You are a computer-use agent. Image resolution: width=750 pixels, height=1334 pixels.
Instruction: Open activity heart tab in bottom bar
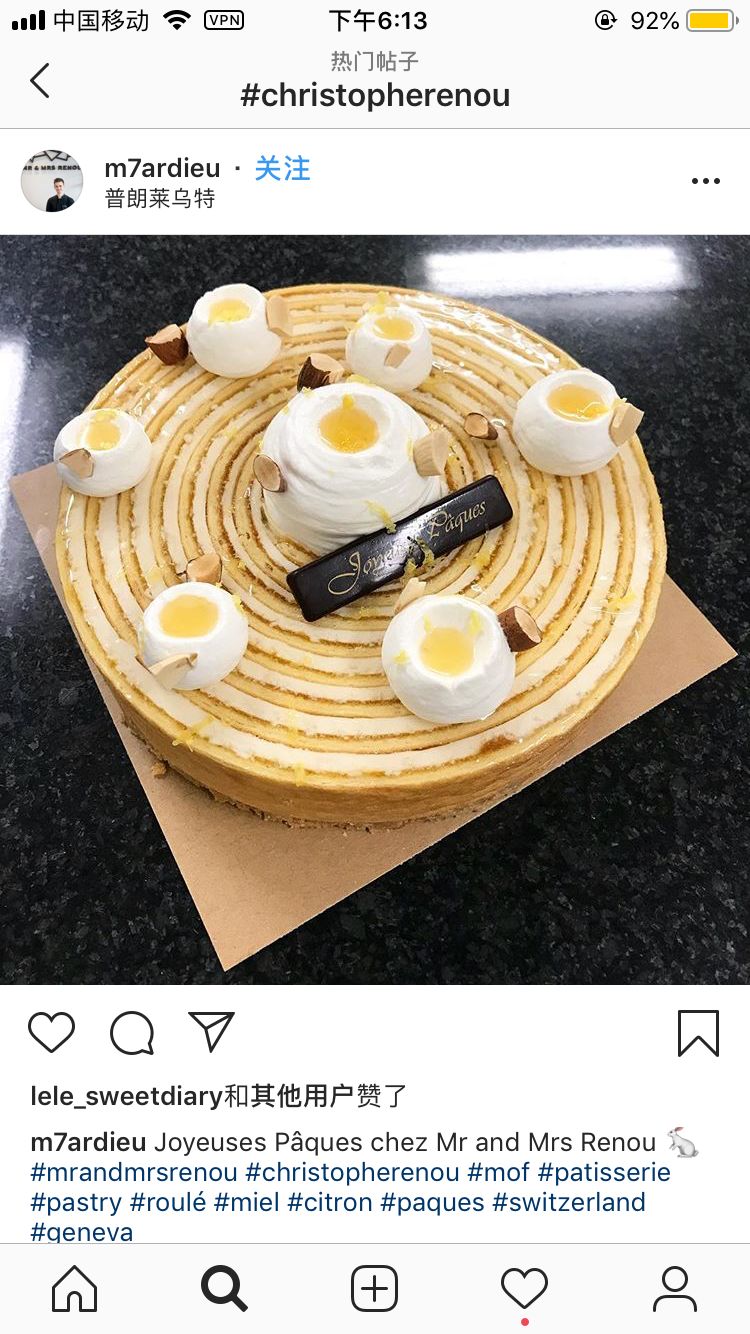(x=525, y=1288)
